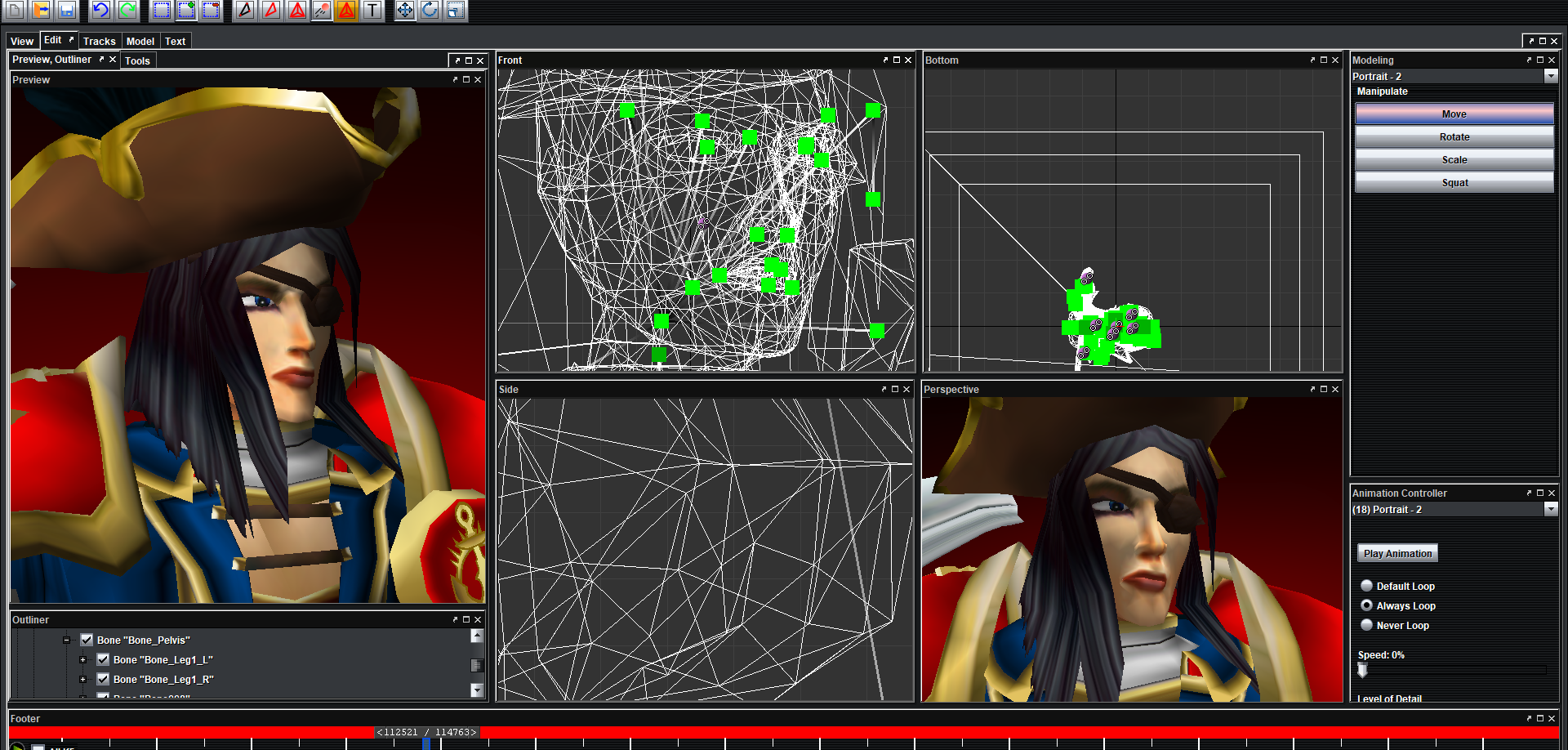The height and width of the screenshot is (750, 1568).
Task: Uncheck the Bone_Leg1_R checkbox
Action: pos(103,679)
